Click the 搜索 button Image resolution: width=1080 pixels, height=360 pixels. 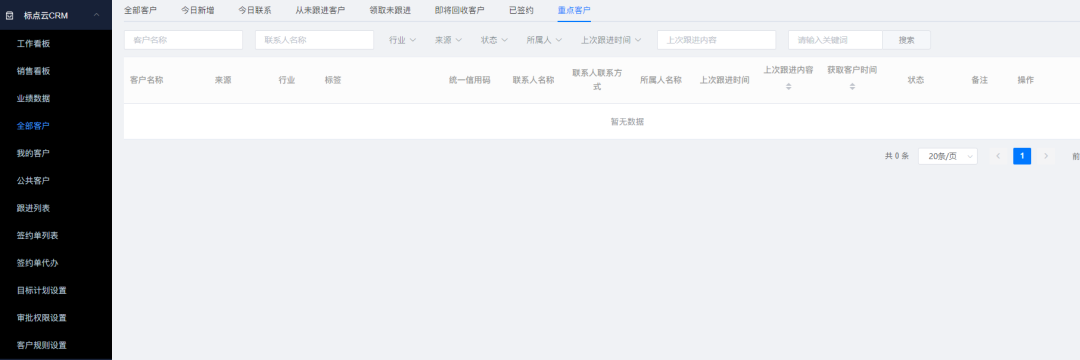906,40
